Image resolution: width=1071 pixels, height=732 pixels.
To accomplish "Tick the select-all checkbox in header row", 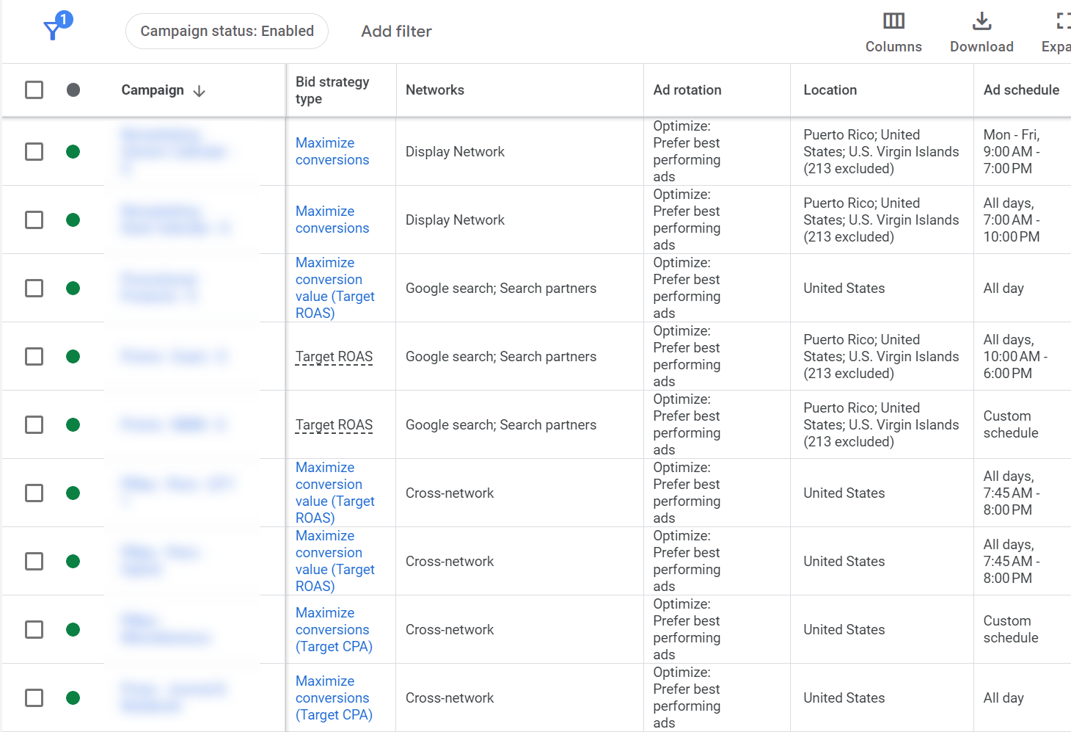I will point(34,90).
